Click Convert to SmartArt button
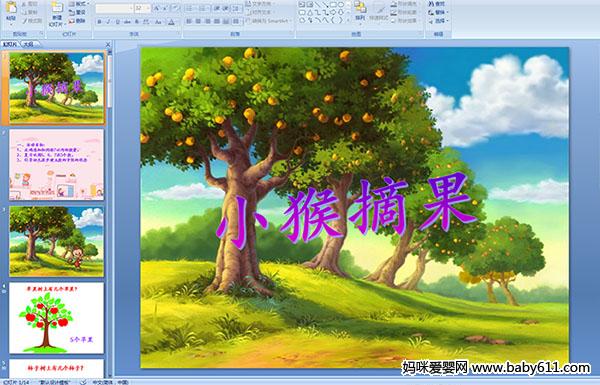The image size is (600, 385). [x=267, y=21]
